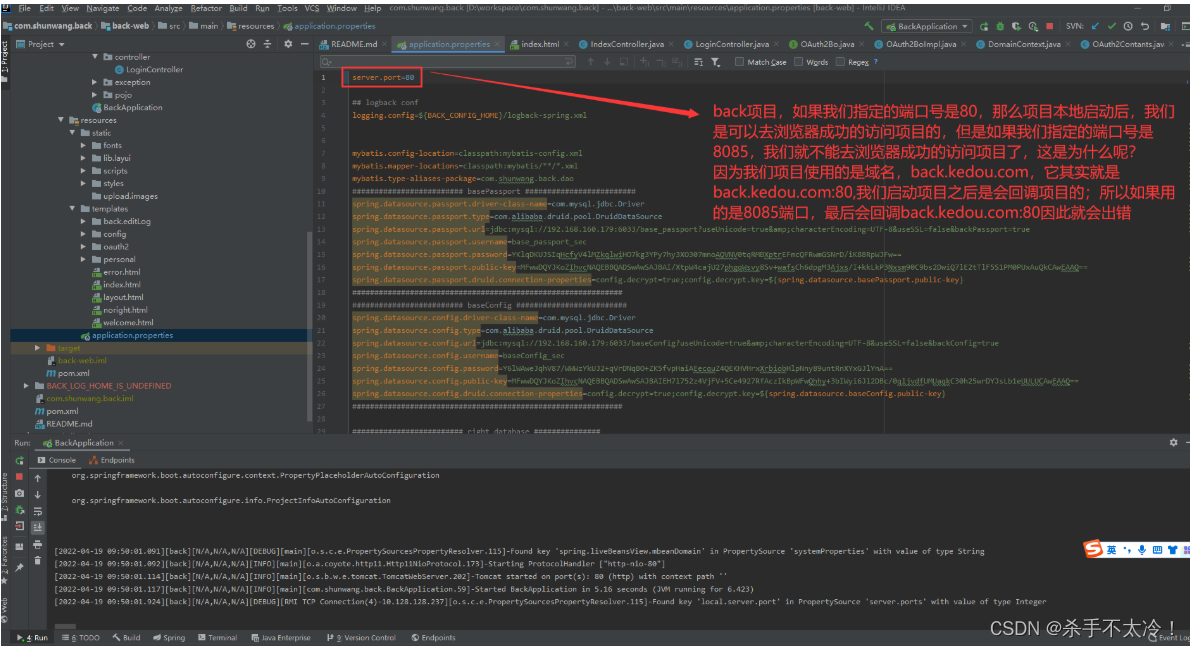The image size is (1190, 648).
Task: Open Run panel settings gear
Action: 1173,442
